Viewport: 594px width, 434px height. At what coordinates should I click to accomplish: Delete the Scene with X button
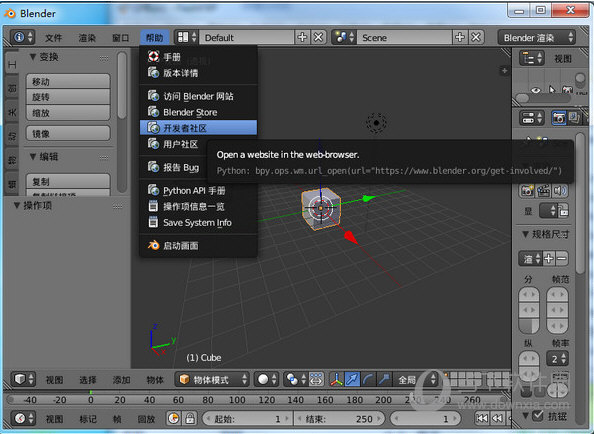[477, 37]
